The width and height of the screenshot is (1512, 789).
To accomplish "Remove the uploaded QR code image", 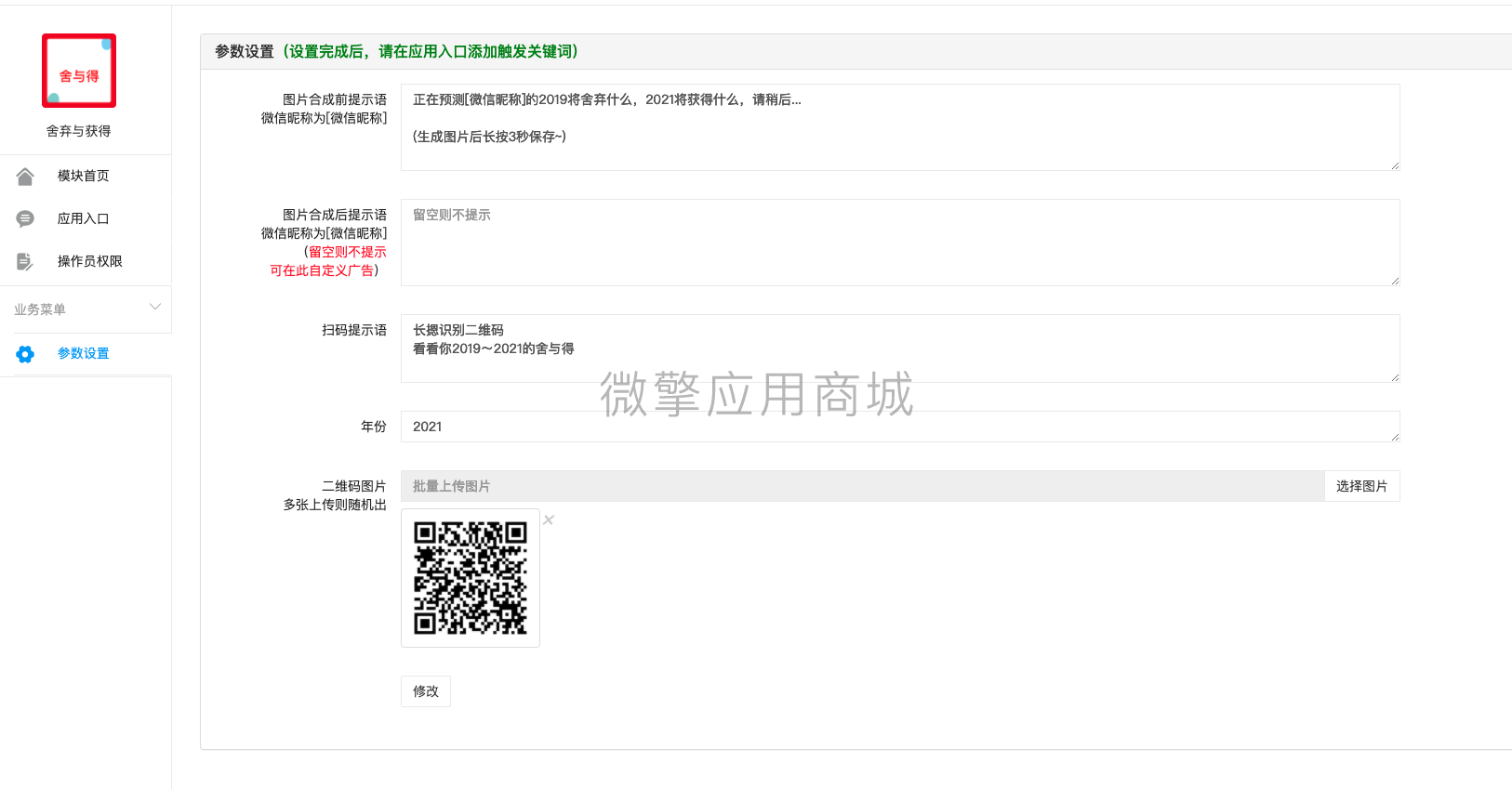I will pos(549,519).
